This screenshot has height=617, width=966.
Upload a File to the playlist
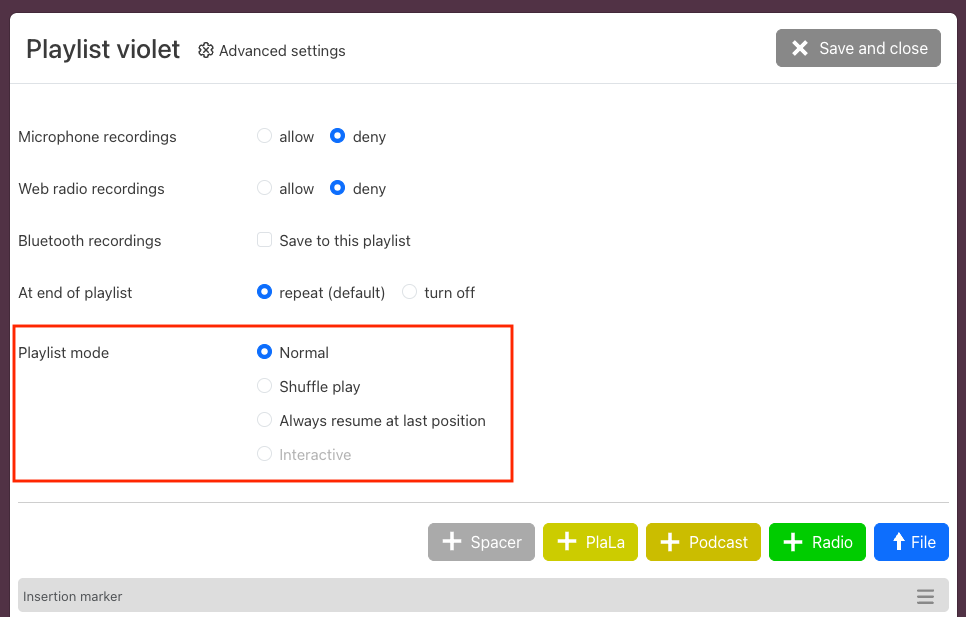point(910,542)
